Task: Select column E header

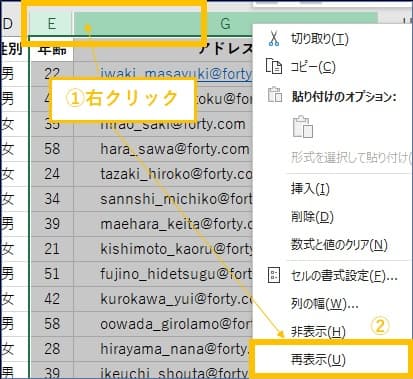Action: click(51, 24)
